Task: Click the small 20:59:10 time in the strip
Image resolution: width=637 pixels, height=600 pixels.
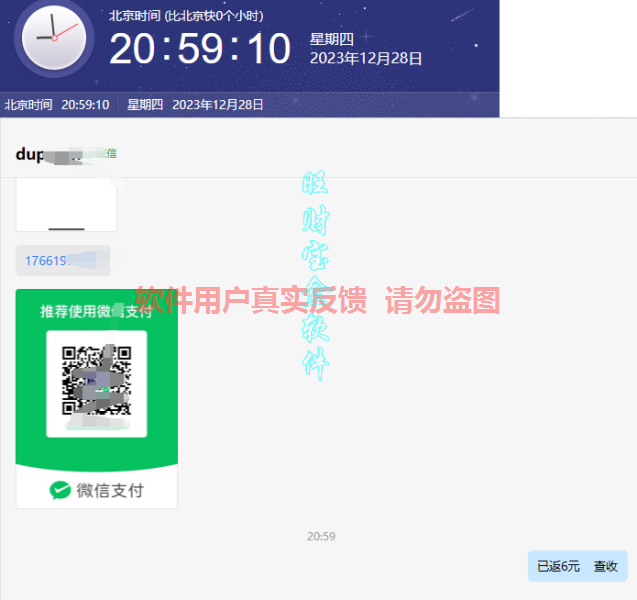Action: point(85,104)
